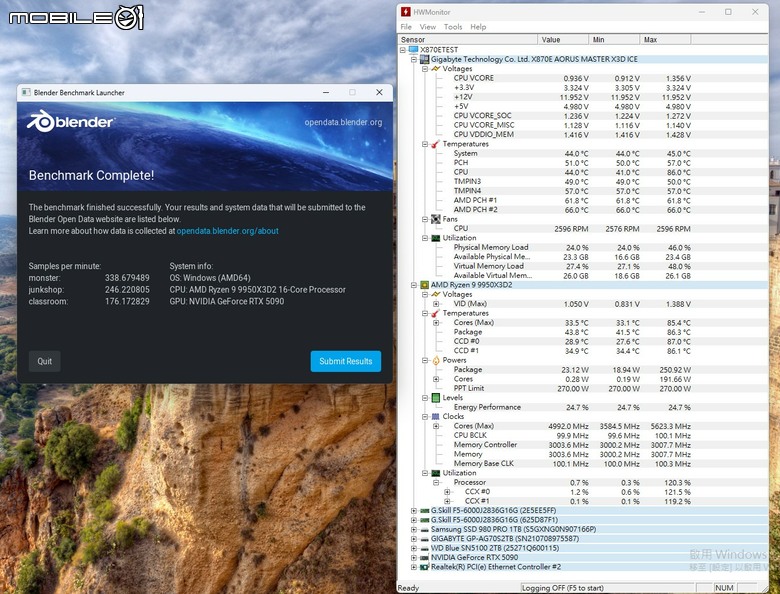Expand the Realtek PCI(e) Ethernet Controller #2 node
780x594 pixels.
[414, 567]
